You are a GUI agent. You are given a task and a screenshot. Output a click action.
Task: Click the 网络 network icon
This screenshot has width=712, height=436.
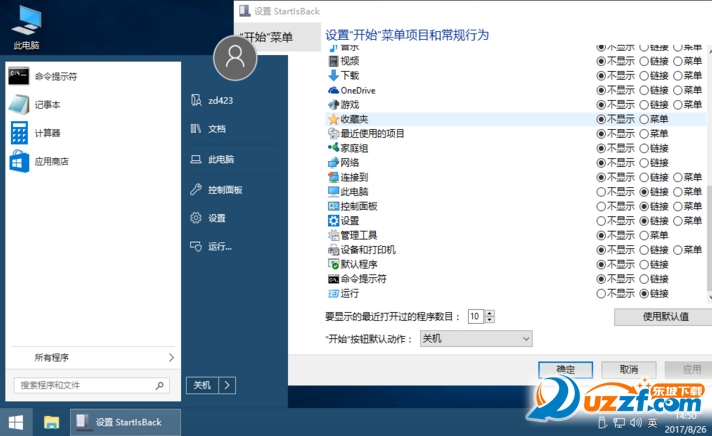pyautogui.click(x=333, y=162)
